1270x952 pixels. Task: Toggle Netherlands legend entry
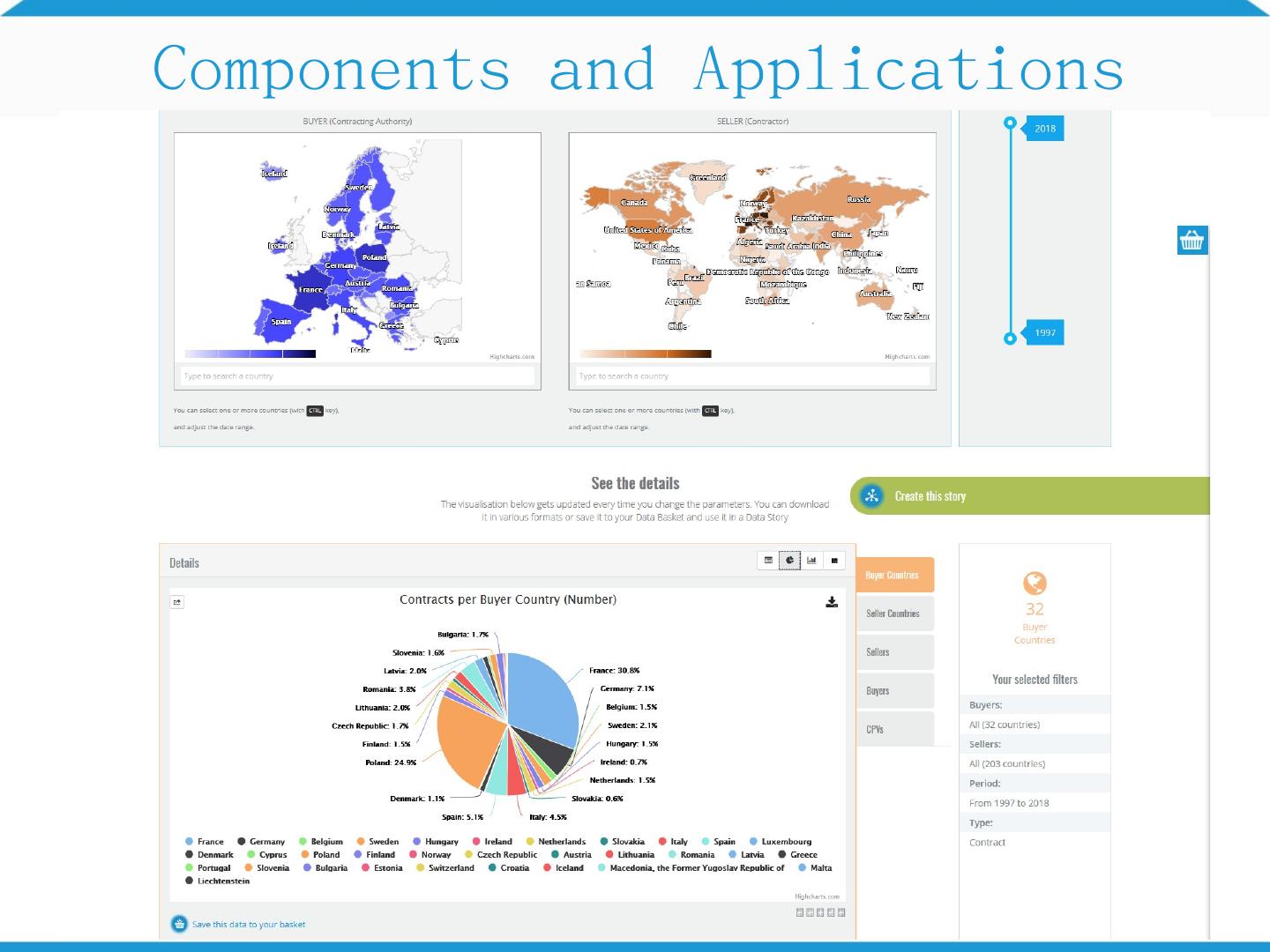click(556, 842)
